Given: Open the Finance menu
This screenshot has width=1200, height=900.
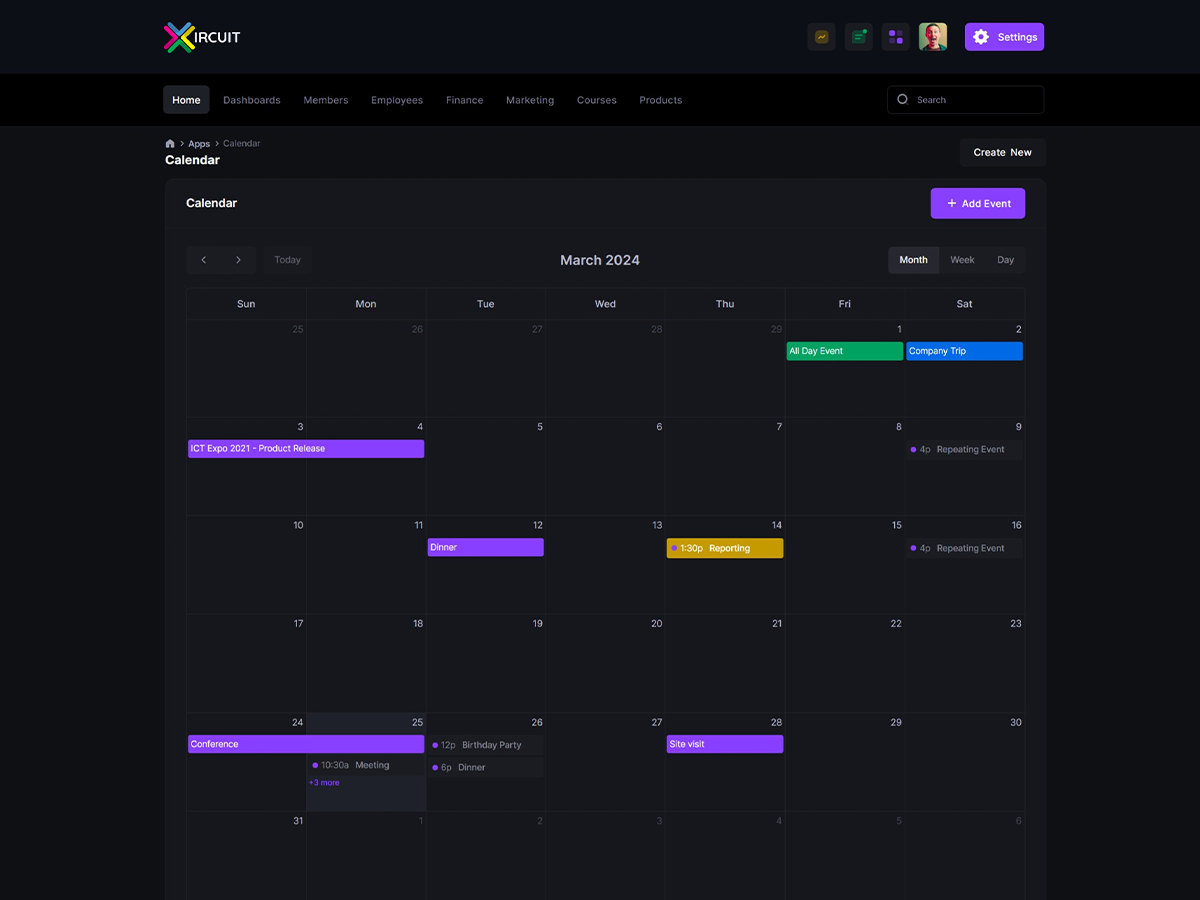Looking at the screenshot, I should point(465,100).
